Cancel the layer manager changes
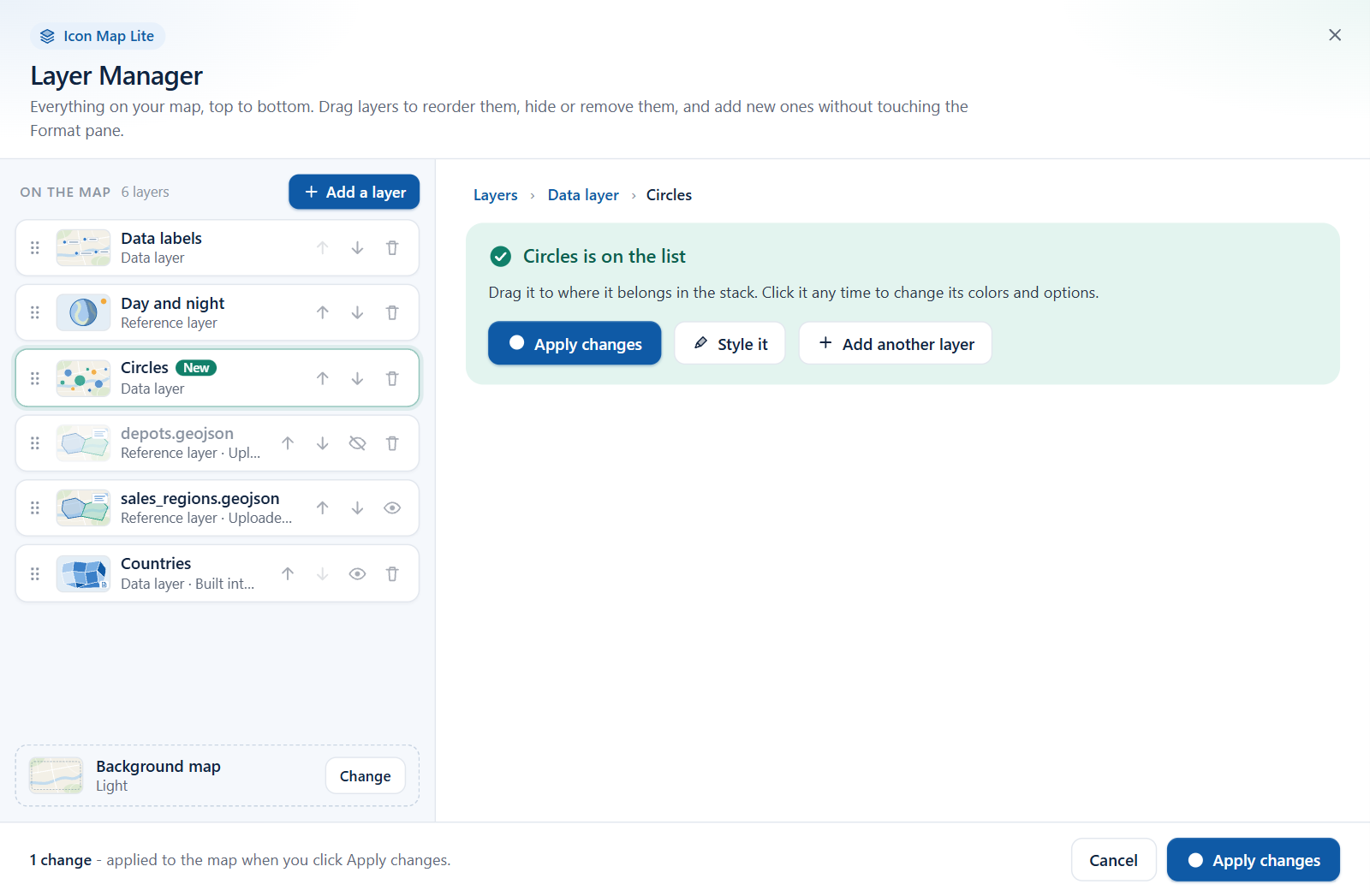 point(1113,860)
